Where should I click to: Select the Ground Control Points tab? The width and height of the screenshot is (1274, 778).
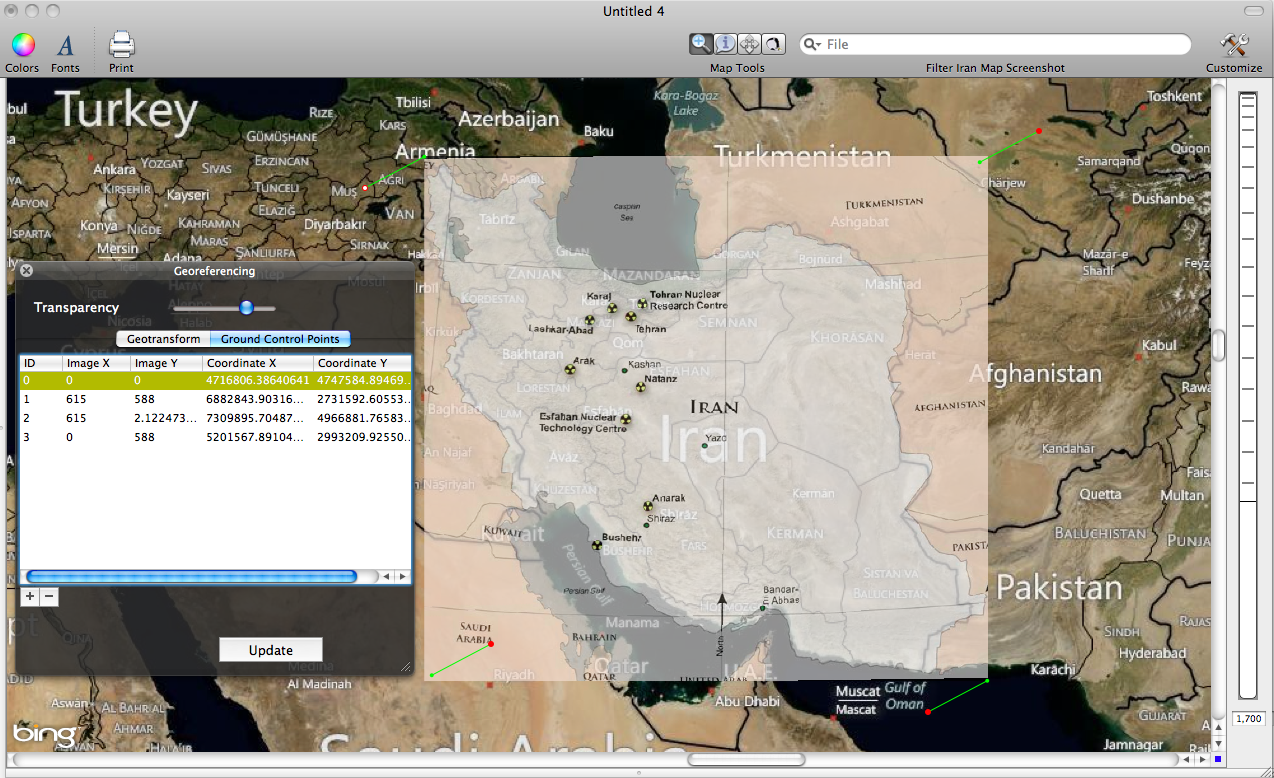click(280, 339)
